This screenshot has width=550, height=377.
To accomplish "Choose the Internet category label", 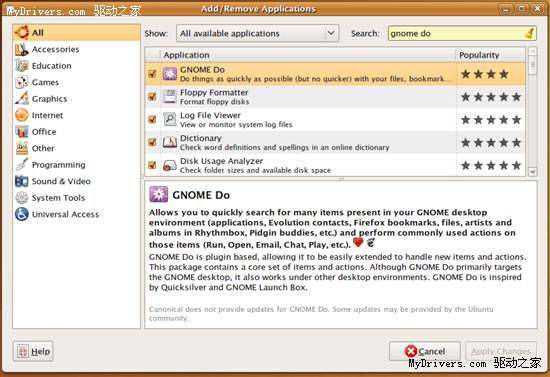I will coord(47,115).
